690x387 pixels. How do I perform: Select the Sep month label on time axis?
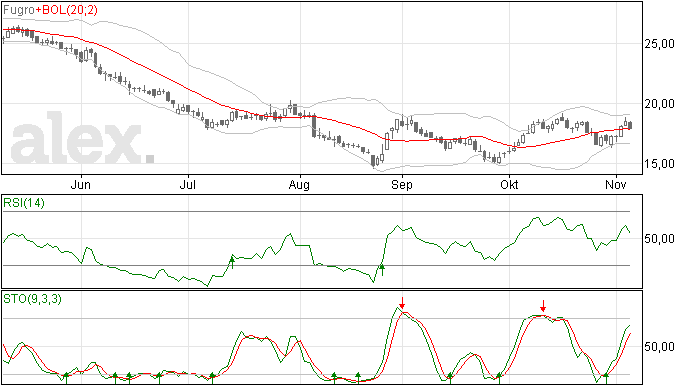[x=402, y=185]
